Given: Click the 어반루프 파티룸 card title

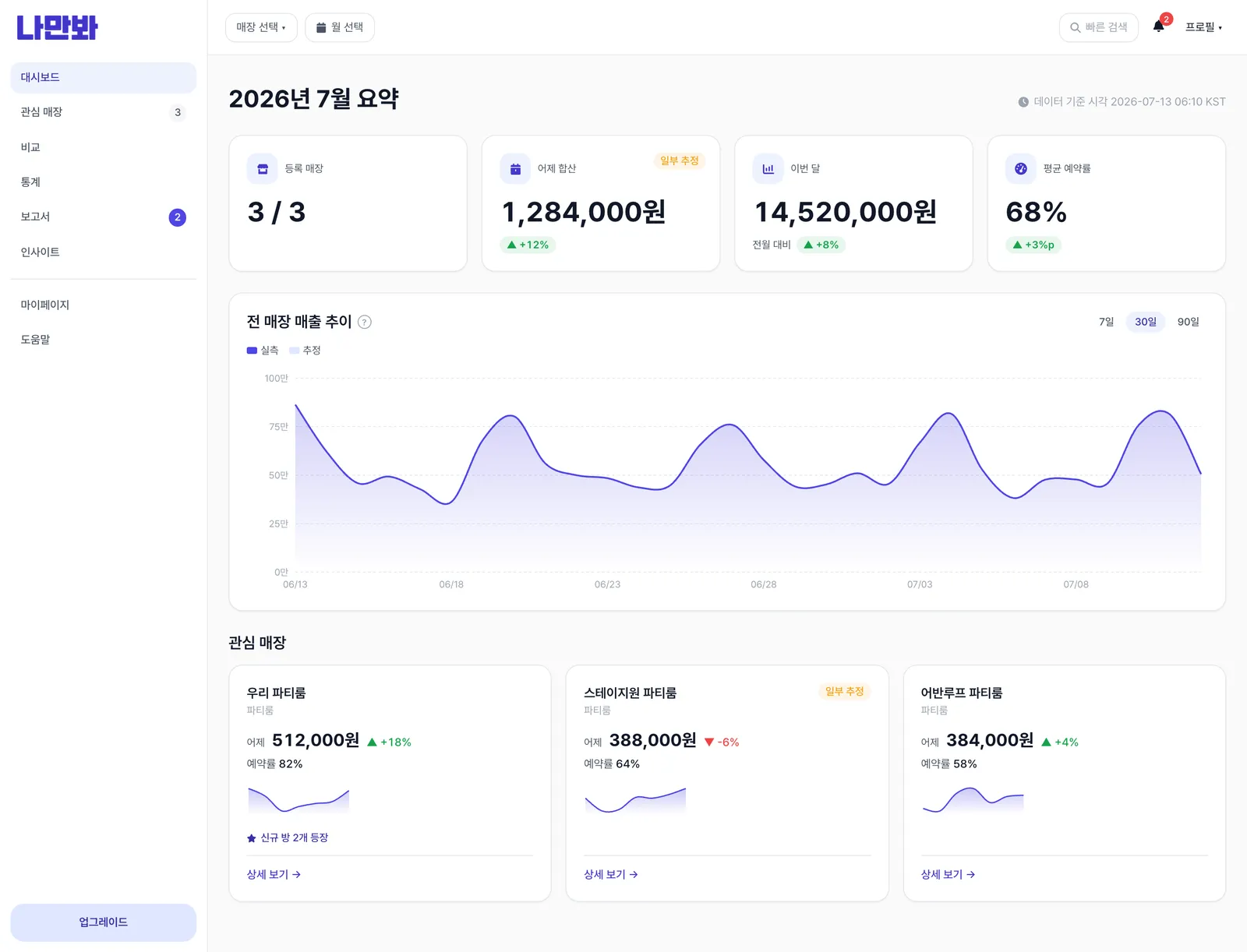Looking at the screenshot, I should [961, 693].
